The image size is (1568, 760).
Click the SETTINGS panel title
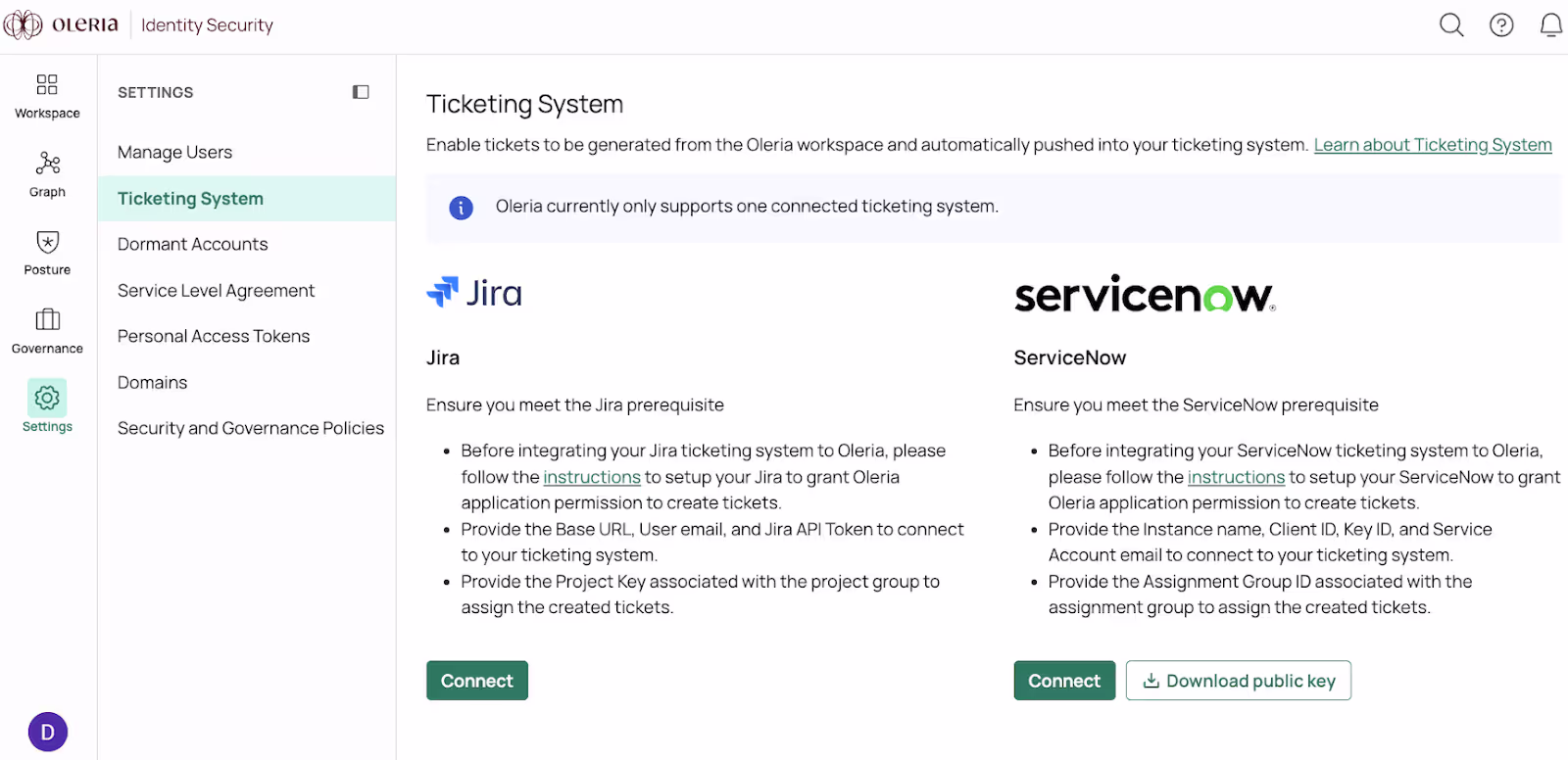pos(156,93)
